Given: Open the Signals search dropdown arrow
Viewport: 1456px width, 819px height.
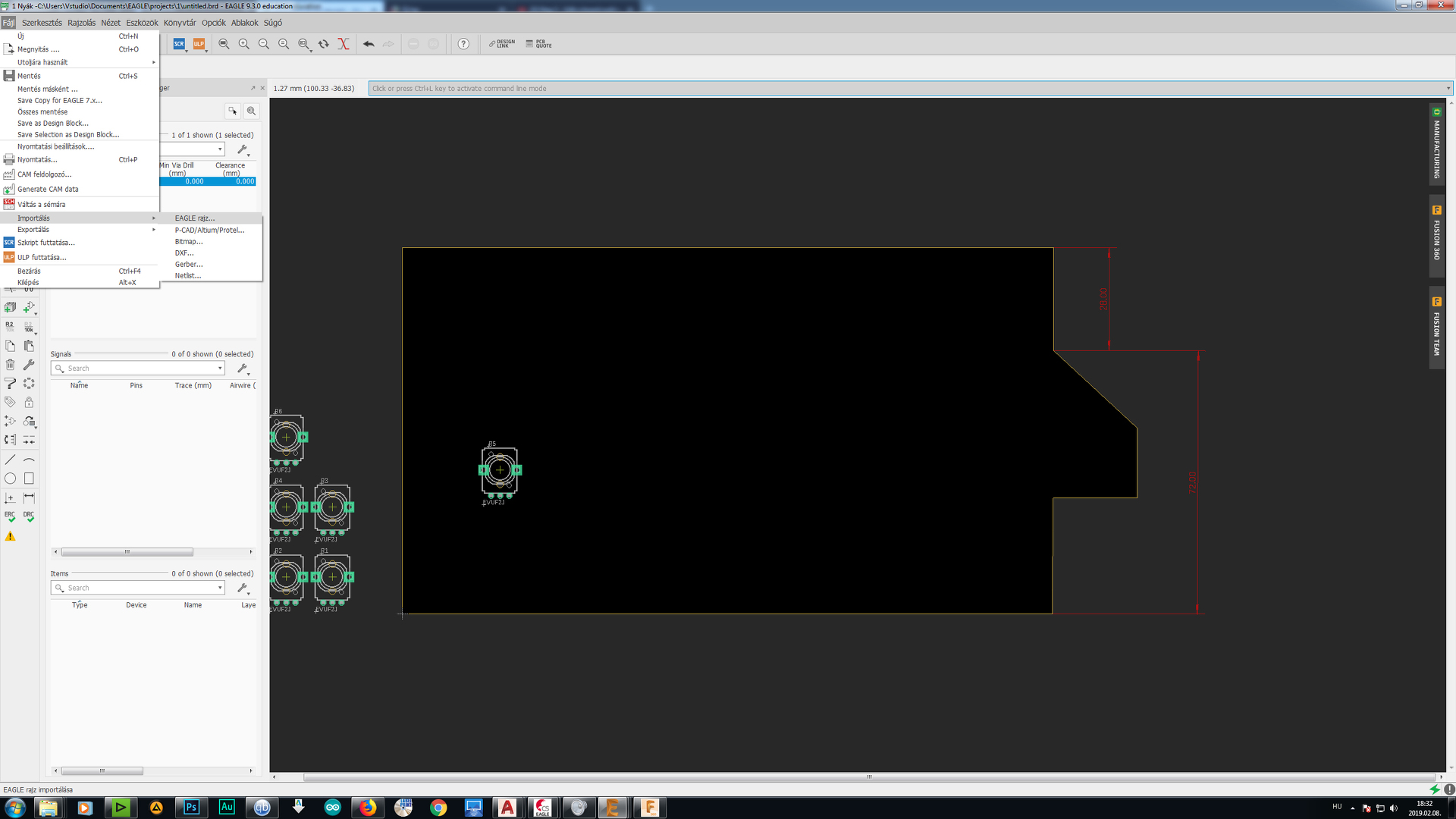Looking at the screenshot, I should [220, 369].
